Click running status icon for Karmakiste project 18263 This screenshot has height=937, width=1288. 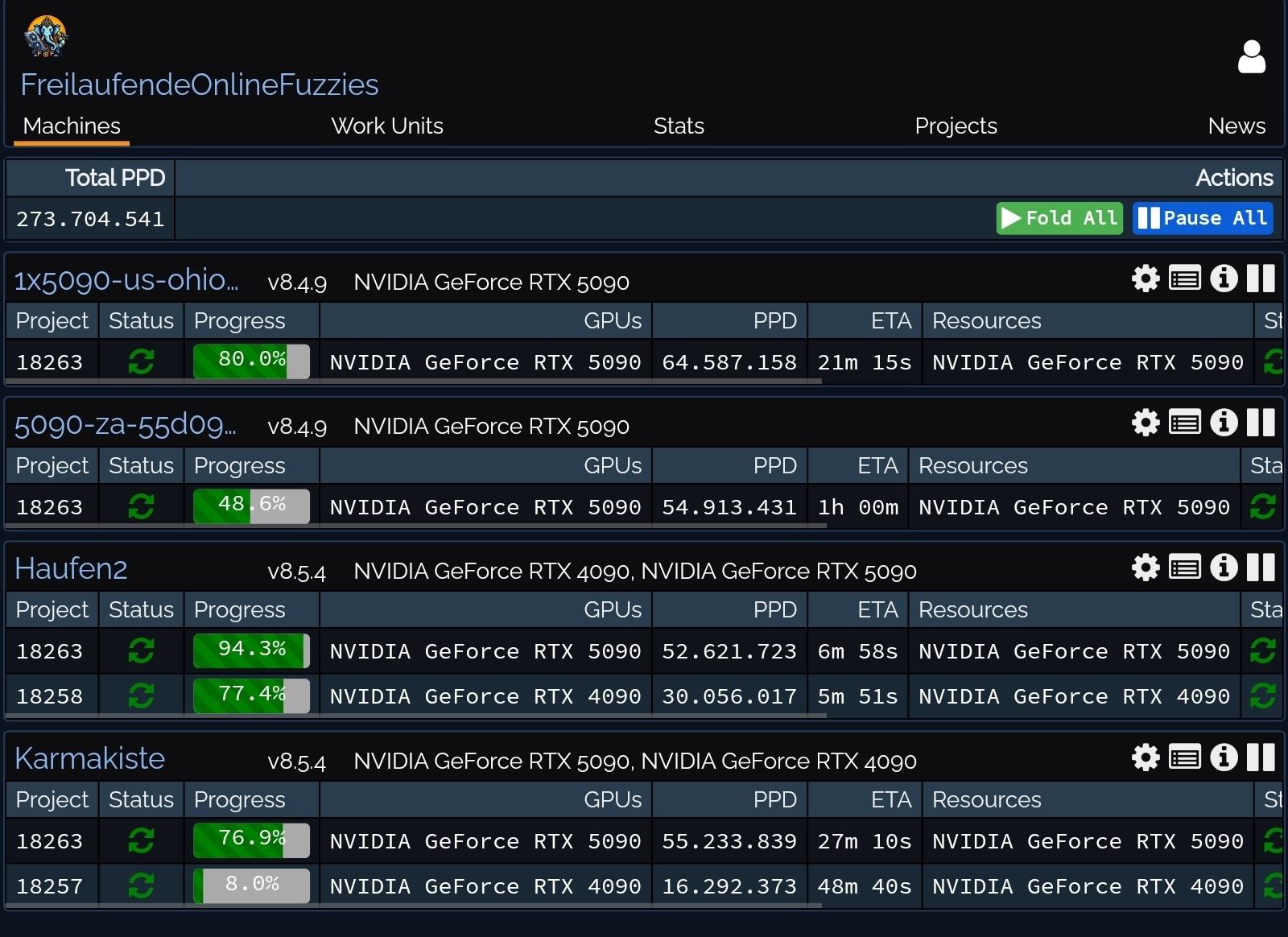(x=141, y=841)
